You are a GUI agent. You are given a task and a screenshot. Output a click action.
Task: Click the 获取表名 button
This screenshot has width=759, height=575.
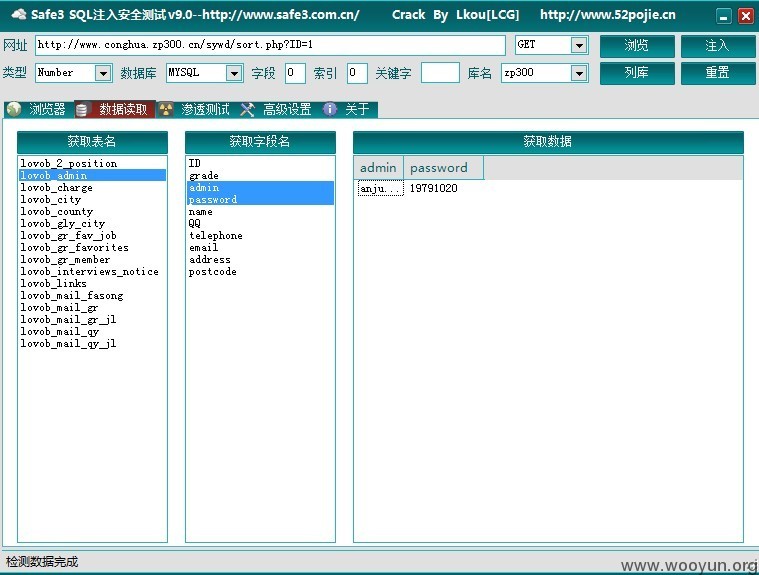[92, 142]
